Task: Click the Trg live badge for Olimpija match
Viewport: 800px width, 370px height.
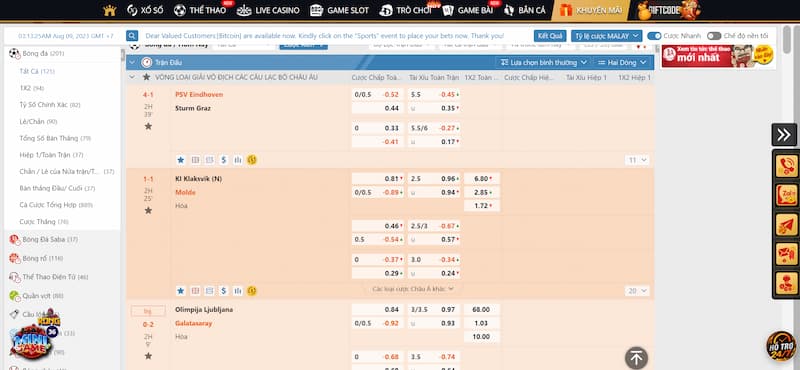Action: tap(148, 311)
